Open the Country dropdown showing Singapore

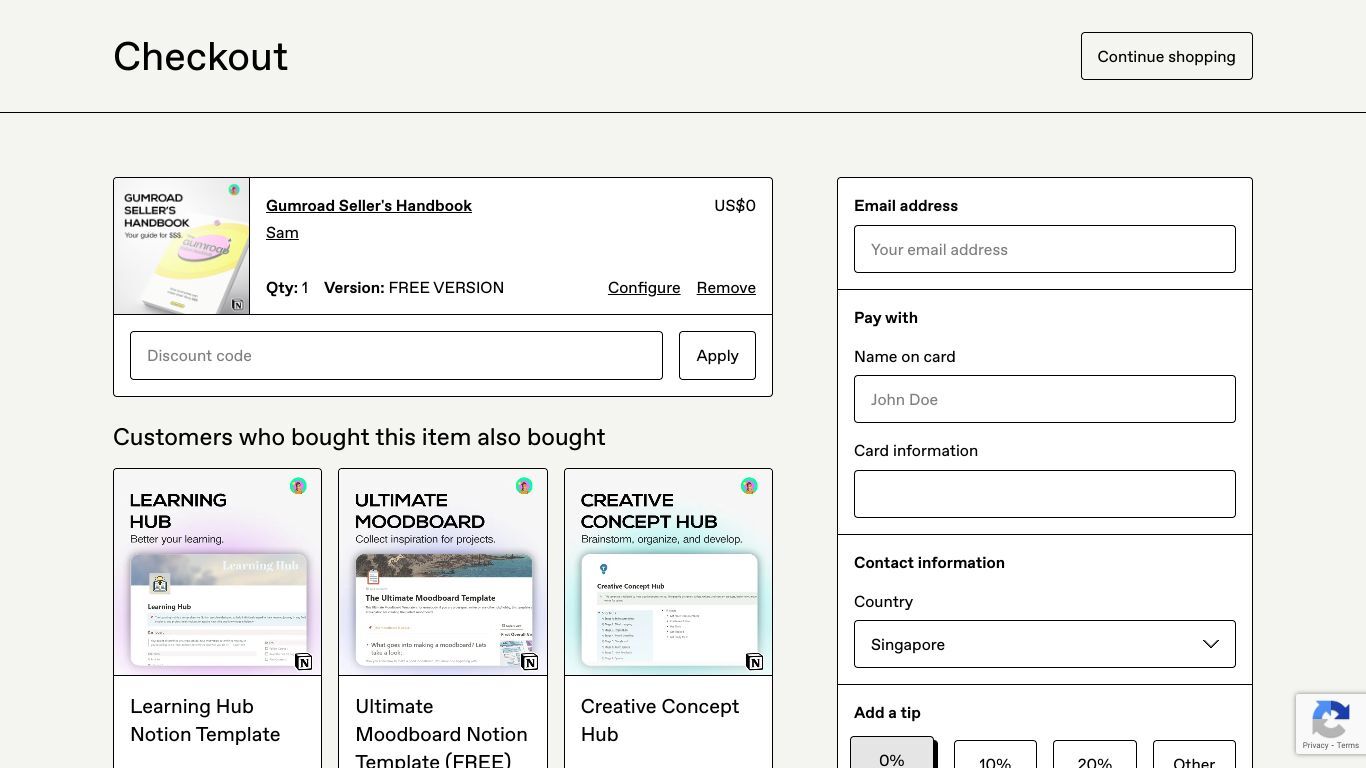(x=1045, y=644)
